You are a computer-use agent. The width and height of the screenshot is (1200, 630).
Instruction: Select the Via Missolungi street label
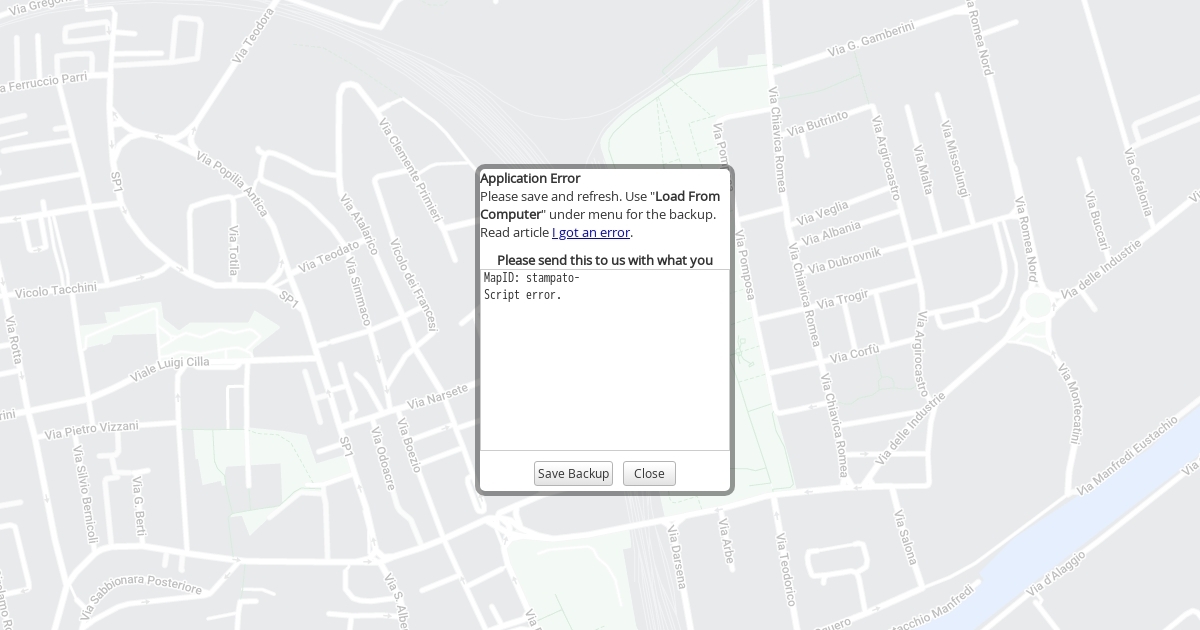click(x=955, y=158)
